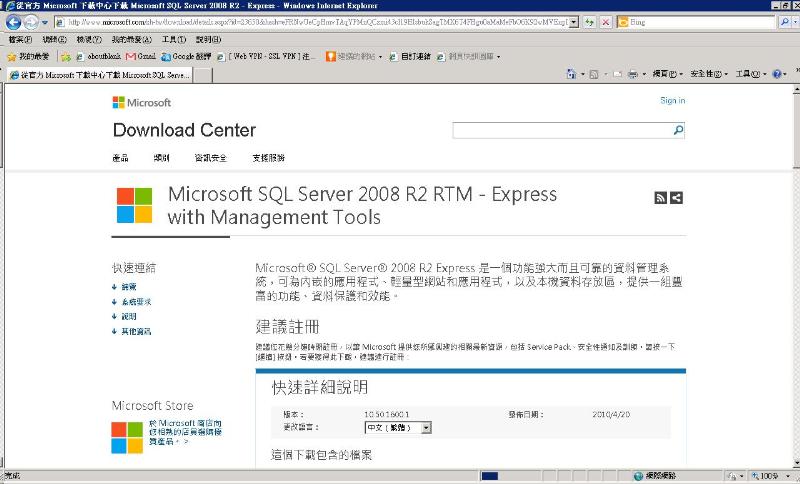Click the 網際網路 security zone status
800x484 pixels.
(655, 476)
